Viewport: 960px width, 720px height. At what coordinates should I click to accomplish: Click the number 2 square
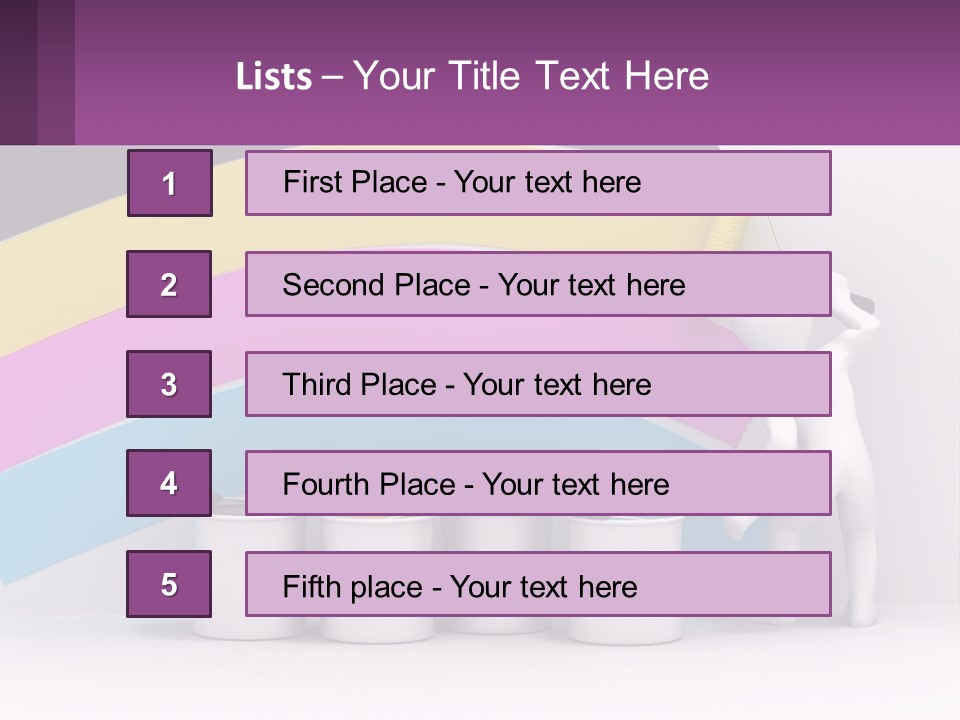169,284
